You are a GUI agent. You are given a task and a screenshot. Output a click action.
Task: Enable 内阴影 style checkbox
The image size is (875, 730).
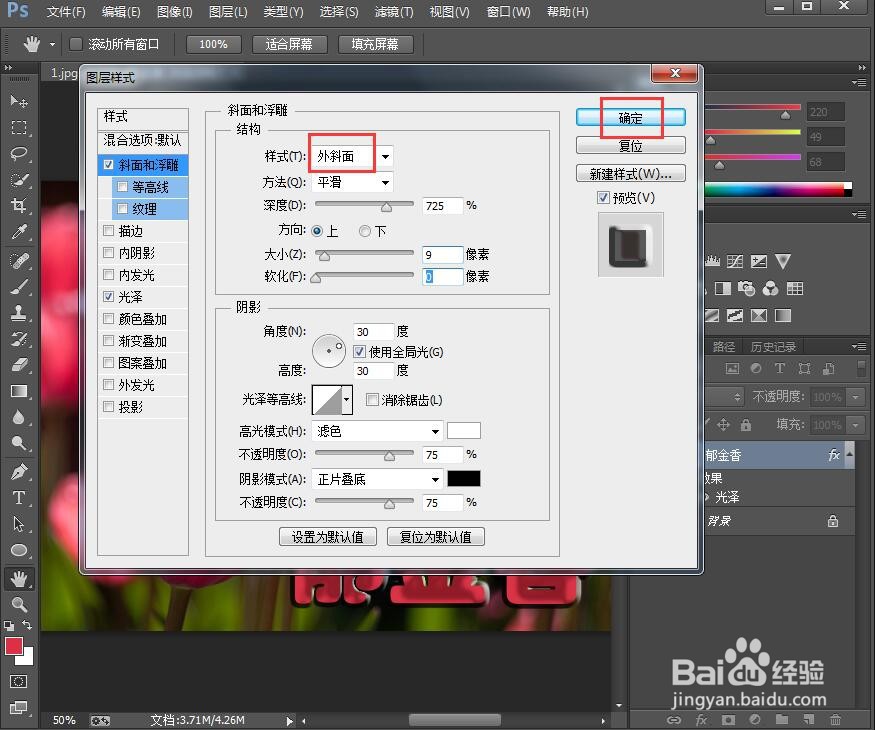tap(109, 253)
